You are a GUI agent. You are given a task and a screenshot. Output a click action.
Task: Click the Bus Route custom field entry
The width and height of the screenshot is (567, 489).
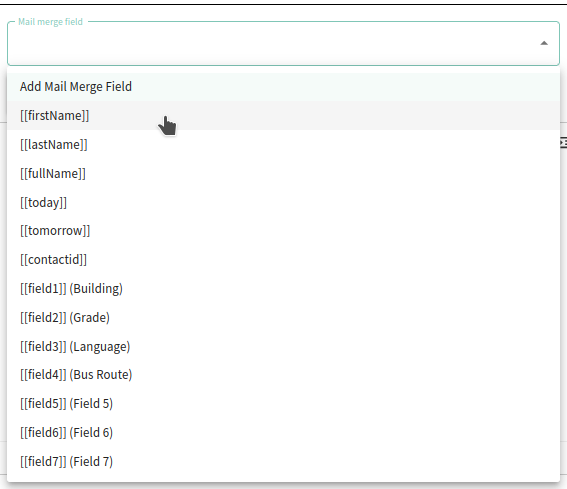click(x=283, y=375)
